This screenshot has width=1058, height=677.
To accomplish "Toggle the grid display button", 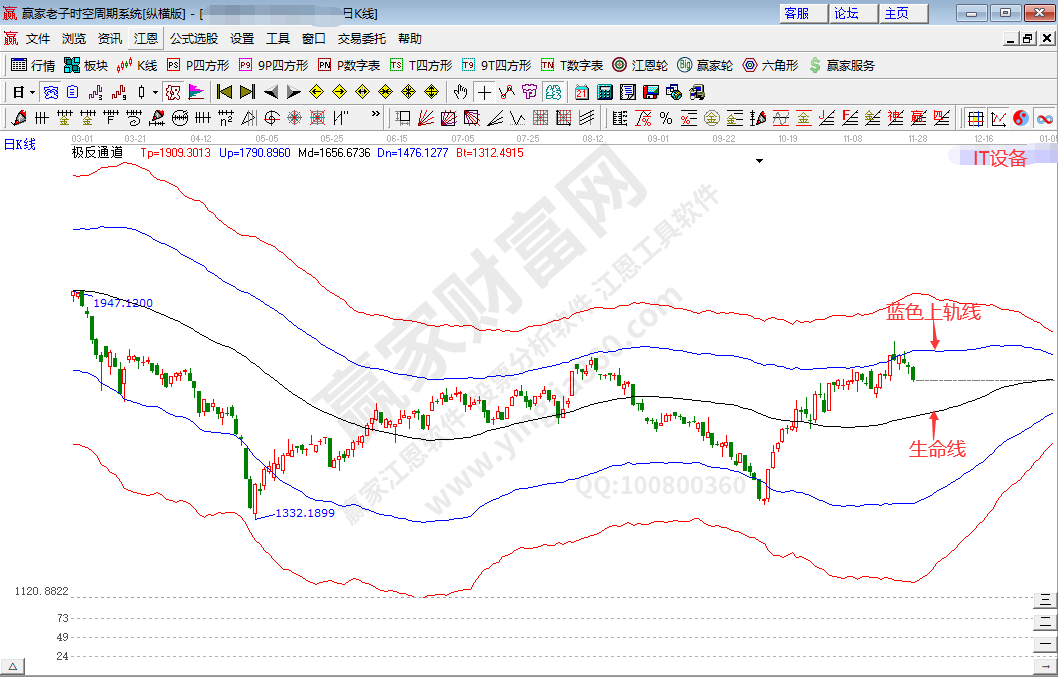I will (x=974, y=118).
